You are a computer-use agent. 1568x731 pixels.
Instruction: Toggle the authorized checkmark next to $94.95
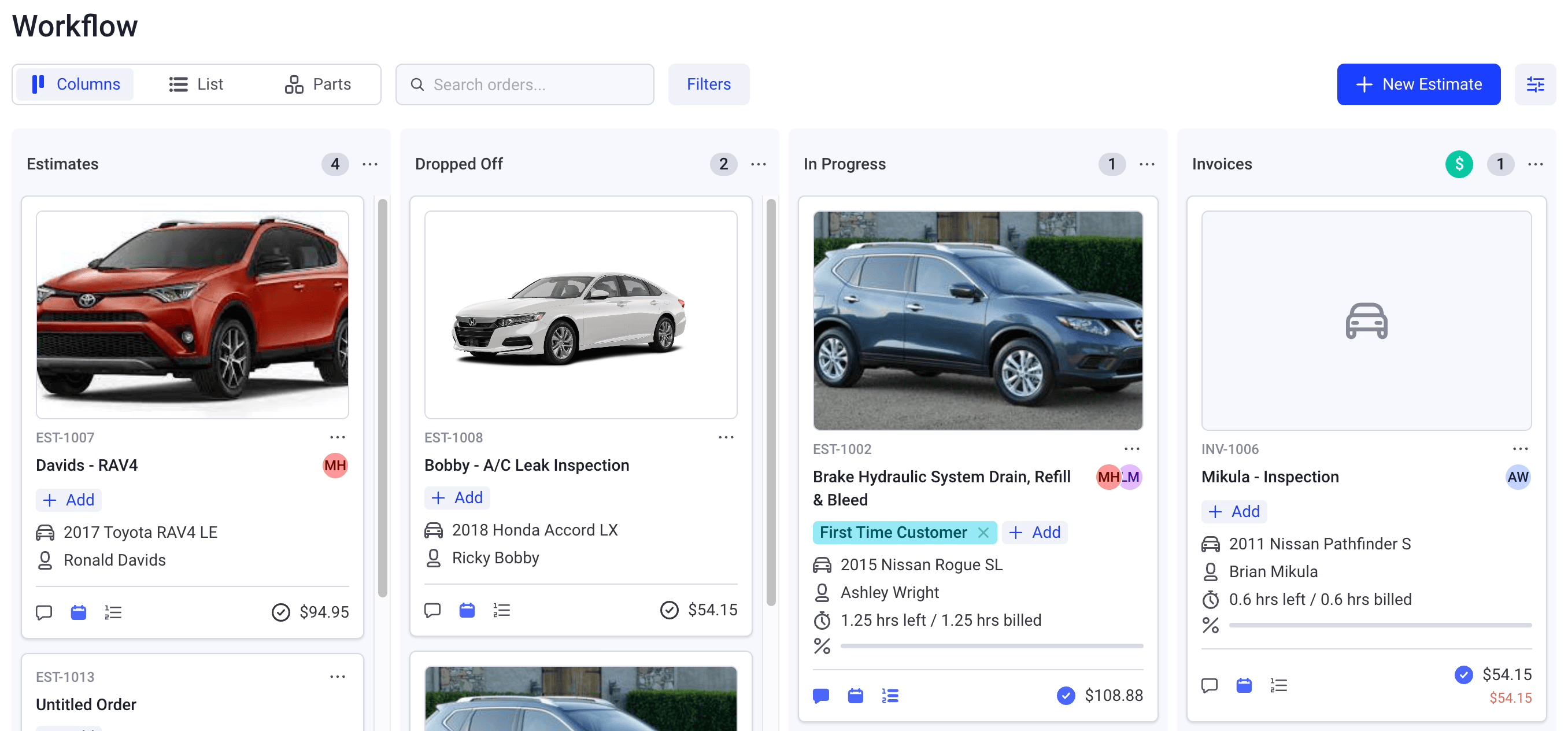point(280,612)
